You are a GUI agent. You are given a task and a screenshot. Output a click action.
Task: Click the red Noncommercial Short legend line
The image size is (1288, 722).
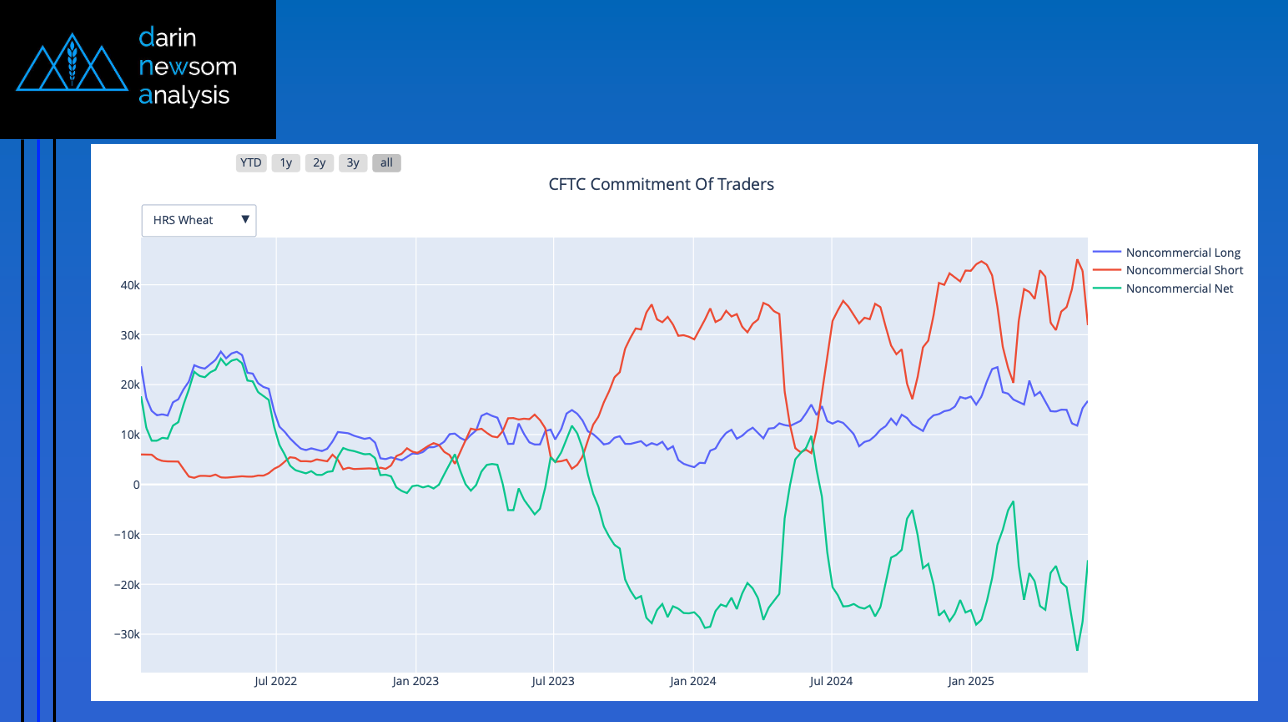click(1107, 270)
